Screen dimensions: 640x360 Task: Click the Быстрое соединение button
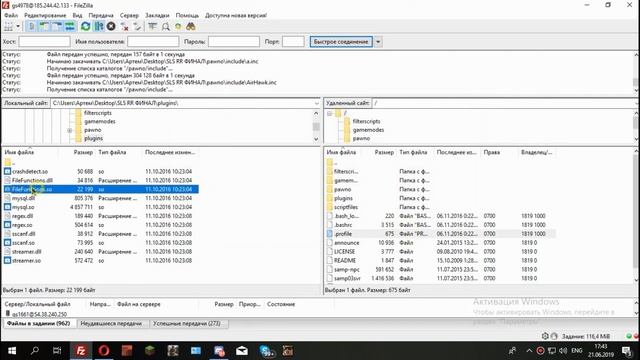click(x=341, y=42)
